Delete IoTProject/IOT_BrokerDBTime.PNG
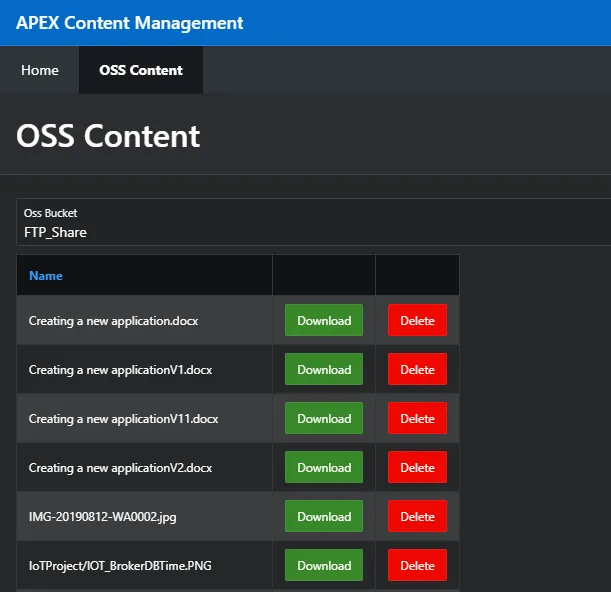This screenshot has height=592, width=611. coord(417,565)
